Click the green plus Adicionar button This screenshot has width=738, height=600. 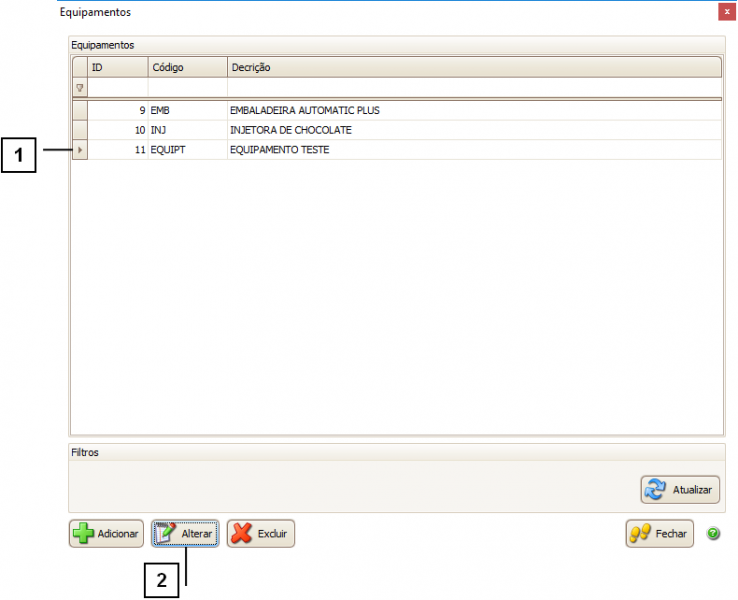click(x=106, y=534)
